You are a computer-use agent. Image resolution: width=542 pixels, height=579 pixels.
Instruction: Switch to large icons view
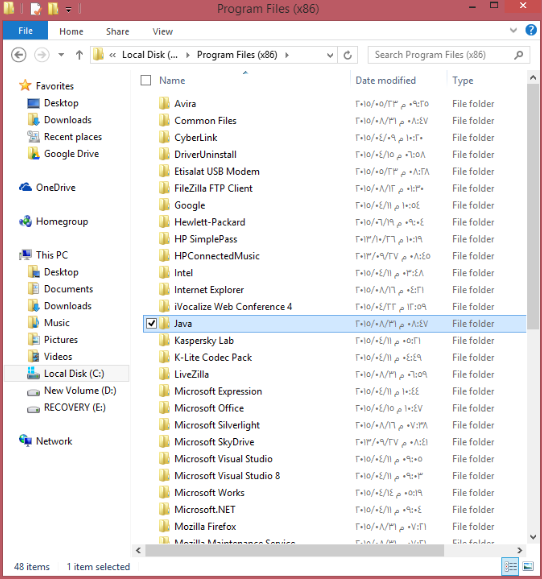(528, 566)
